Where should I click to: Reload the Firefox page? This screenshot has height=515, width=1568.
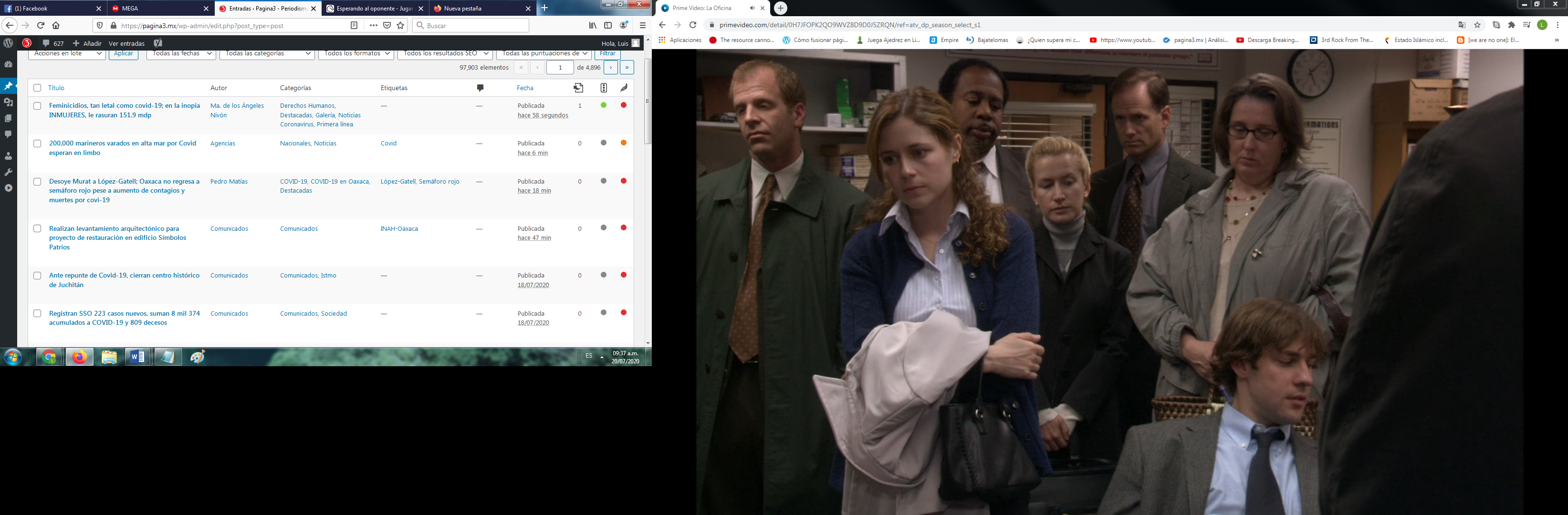[41, 26]
